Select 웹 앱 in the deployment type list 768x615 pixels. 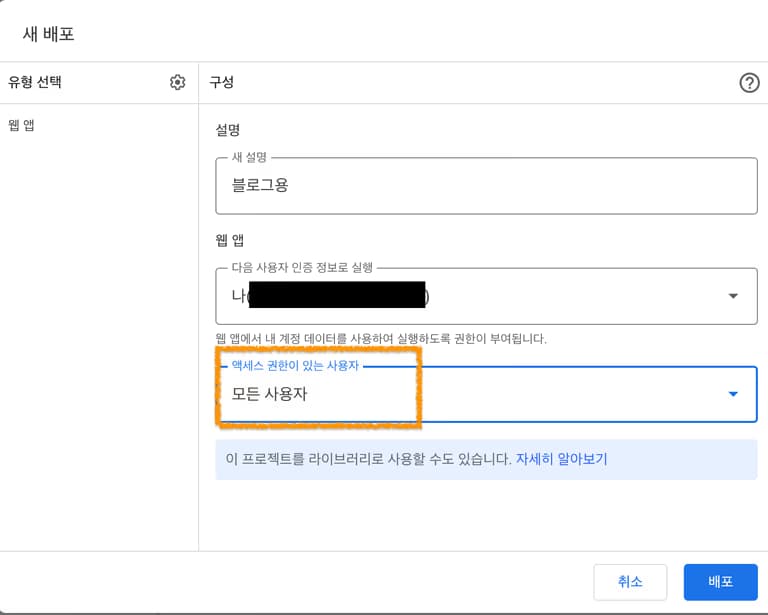pyautogui.click(x=22, y=126)
